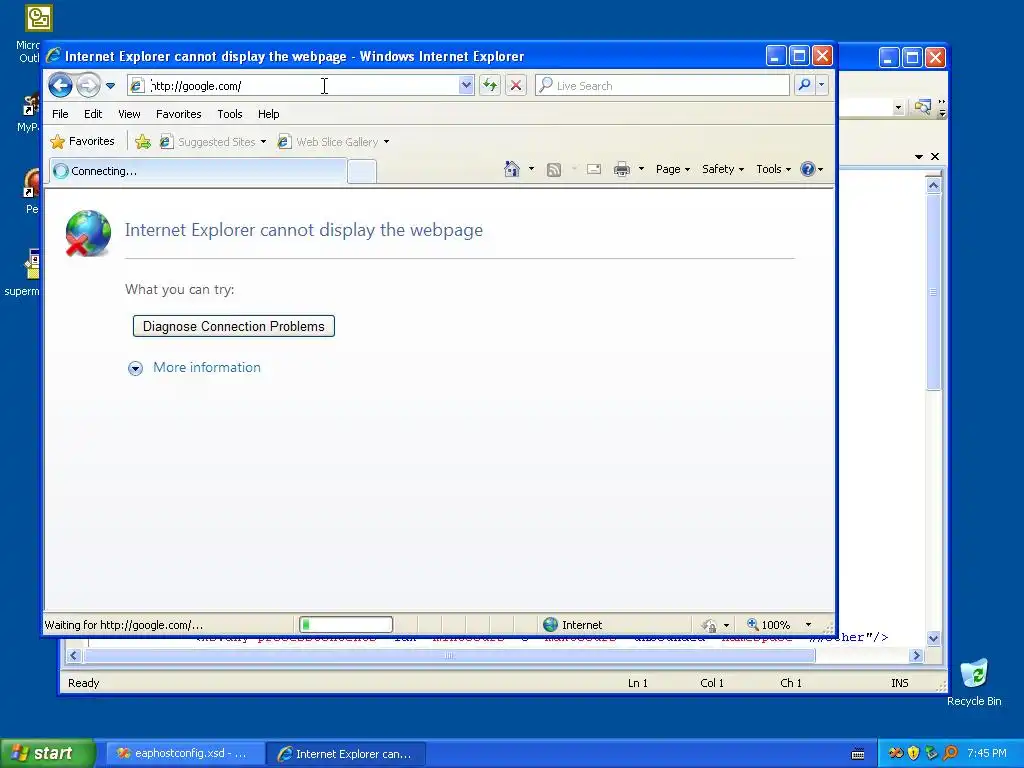The image size is (1024, 768).
Task: Click the Internet zone globe icon
Action: 551,625
